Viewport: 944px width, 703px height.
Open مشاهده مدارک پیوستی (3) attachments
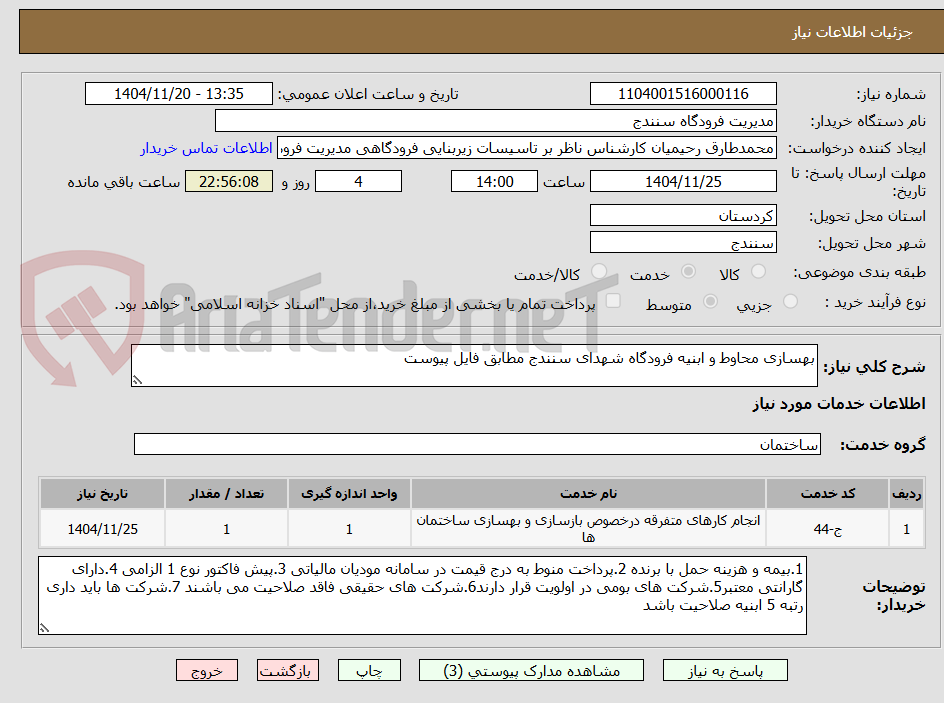[x=531, y=670]
